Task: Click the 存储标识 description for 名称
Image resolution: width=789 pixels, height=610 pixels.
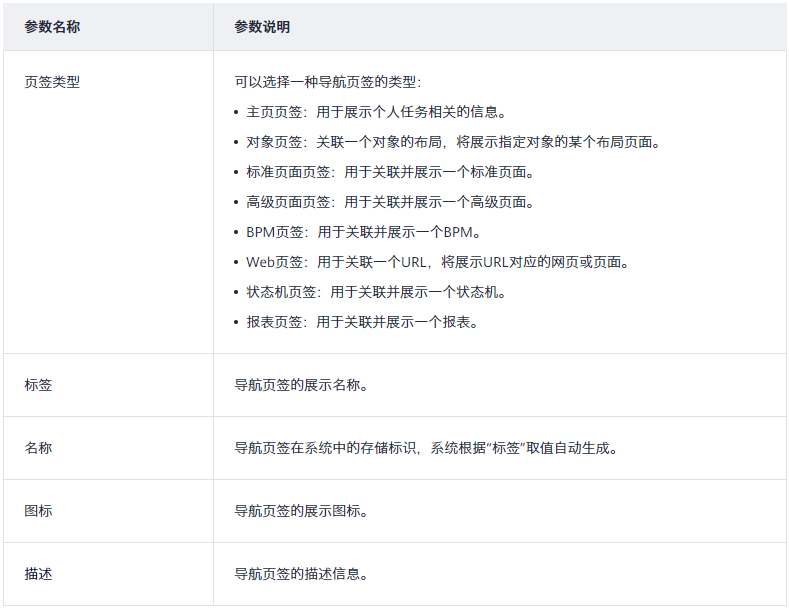Action: pos(426,448)
